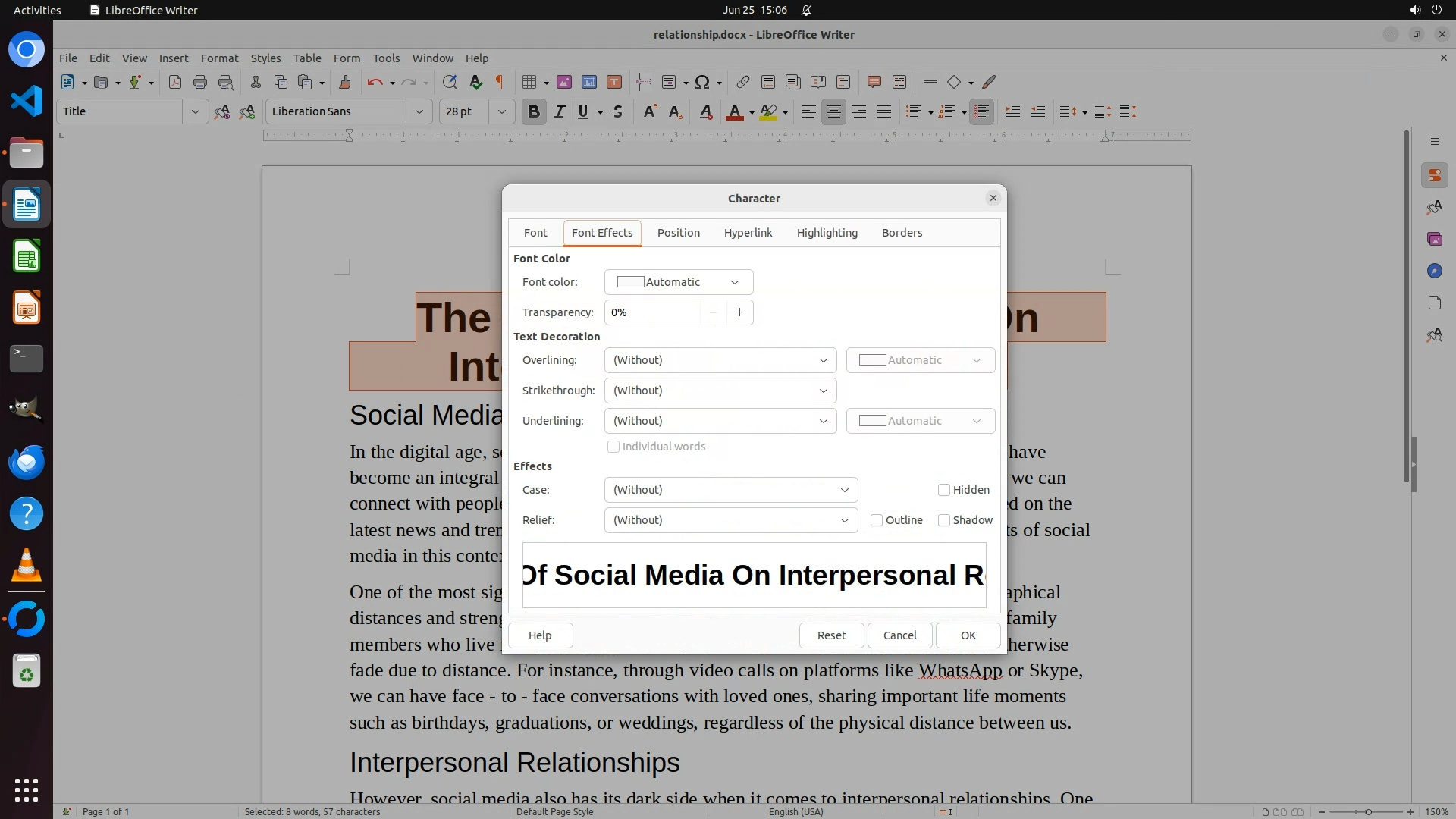Enable the Hidden checkbox
Viewport: 1456px width, 819px height.
pos(944,490)
